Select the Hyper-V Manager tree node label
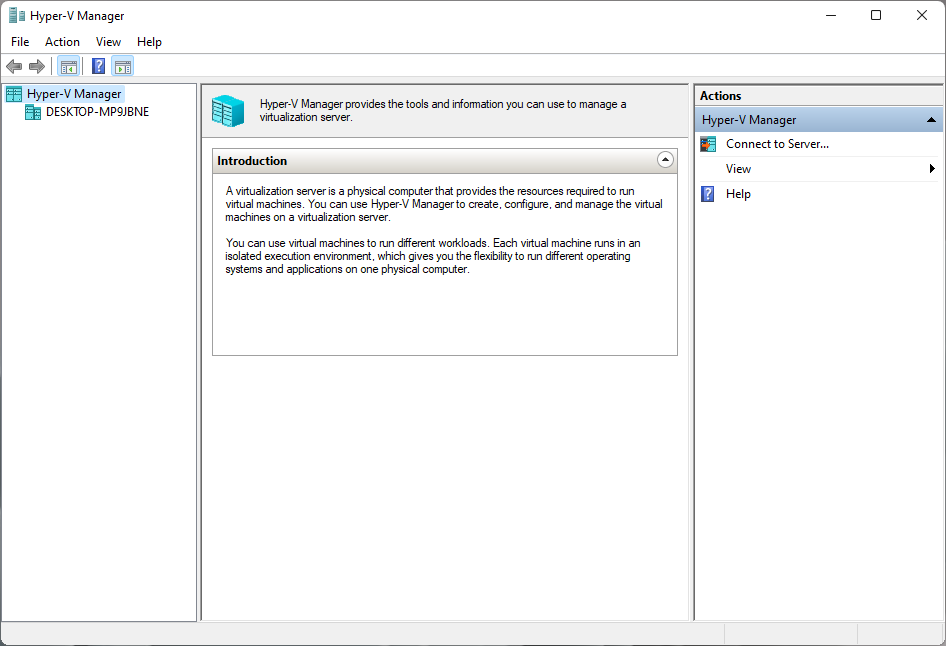This screenshot has height=646, width=946. (74, 94)
